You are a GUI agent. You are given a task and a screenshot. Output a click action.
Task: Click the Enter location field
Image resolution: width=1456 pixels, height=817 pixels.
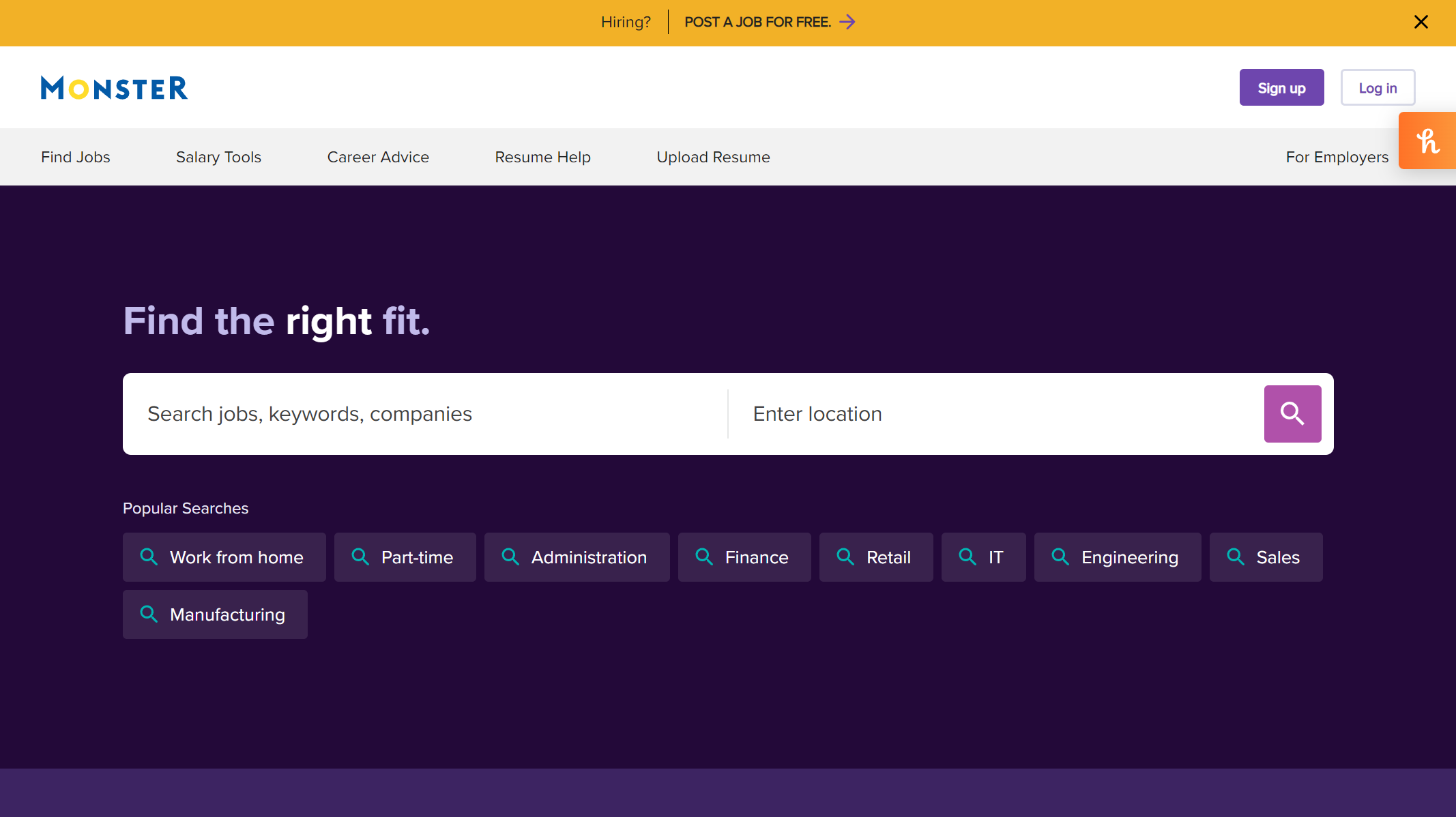(996, 414)
